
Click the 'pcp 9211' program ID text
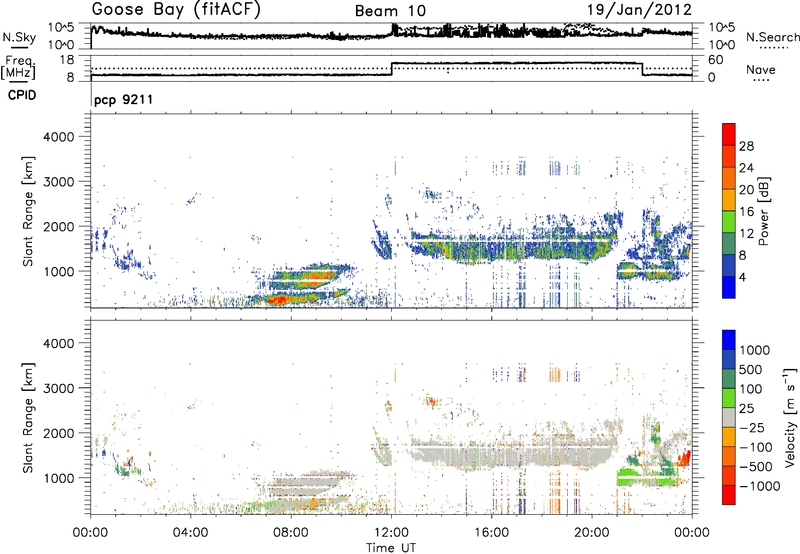coord(123,99)
